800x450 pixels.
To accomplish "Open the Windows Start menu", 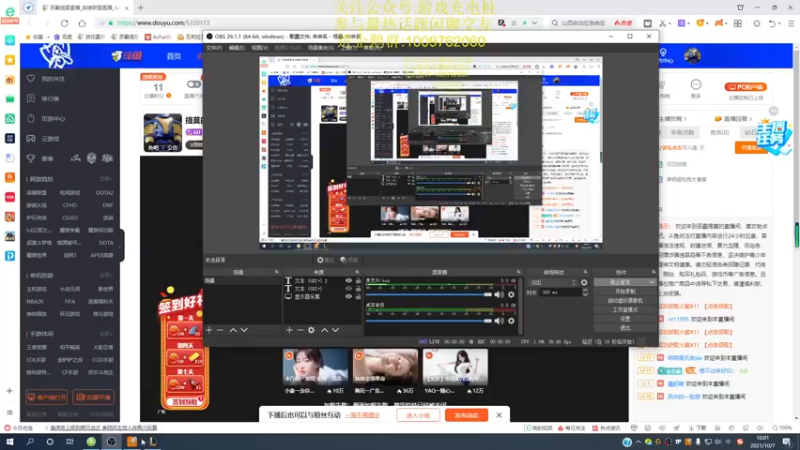I will tap(10, 442).
